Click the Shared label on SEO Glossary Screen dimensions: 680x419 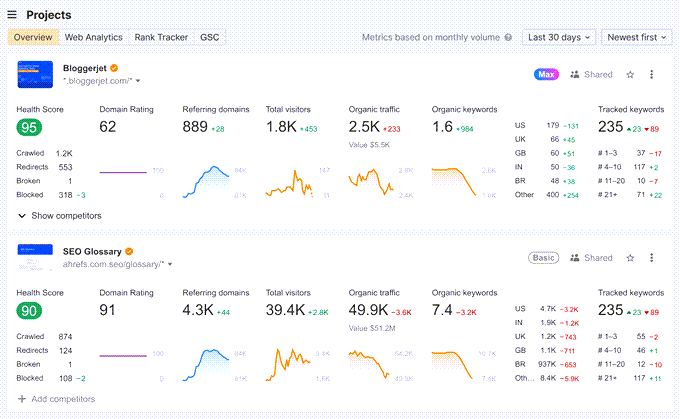pyautogui.click(x=598, y=258)
